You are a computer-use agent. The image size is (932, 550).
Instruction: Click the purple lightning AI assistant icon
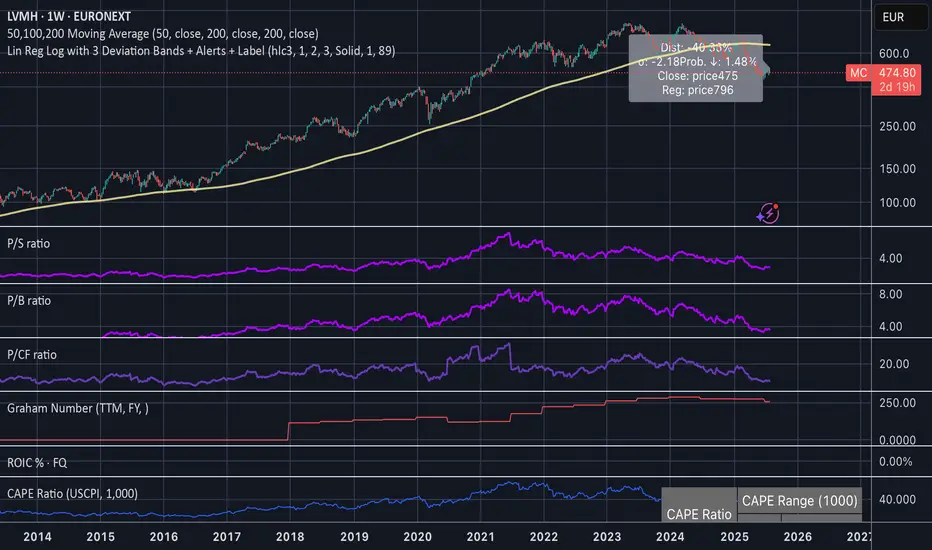pyautogui.click(x=768, y=213)
